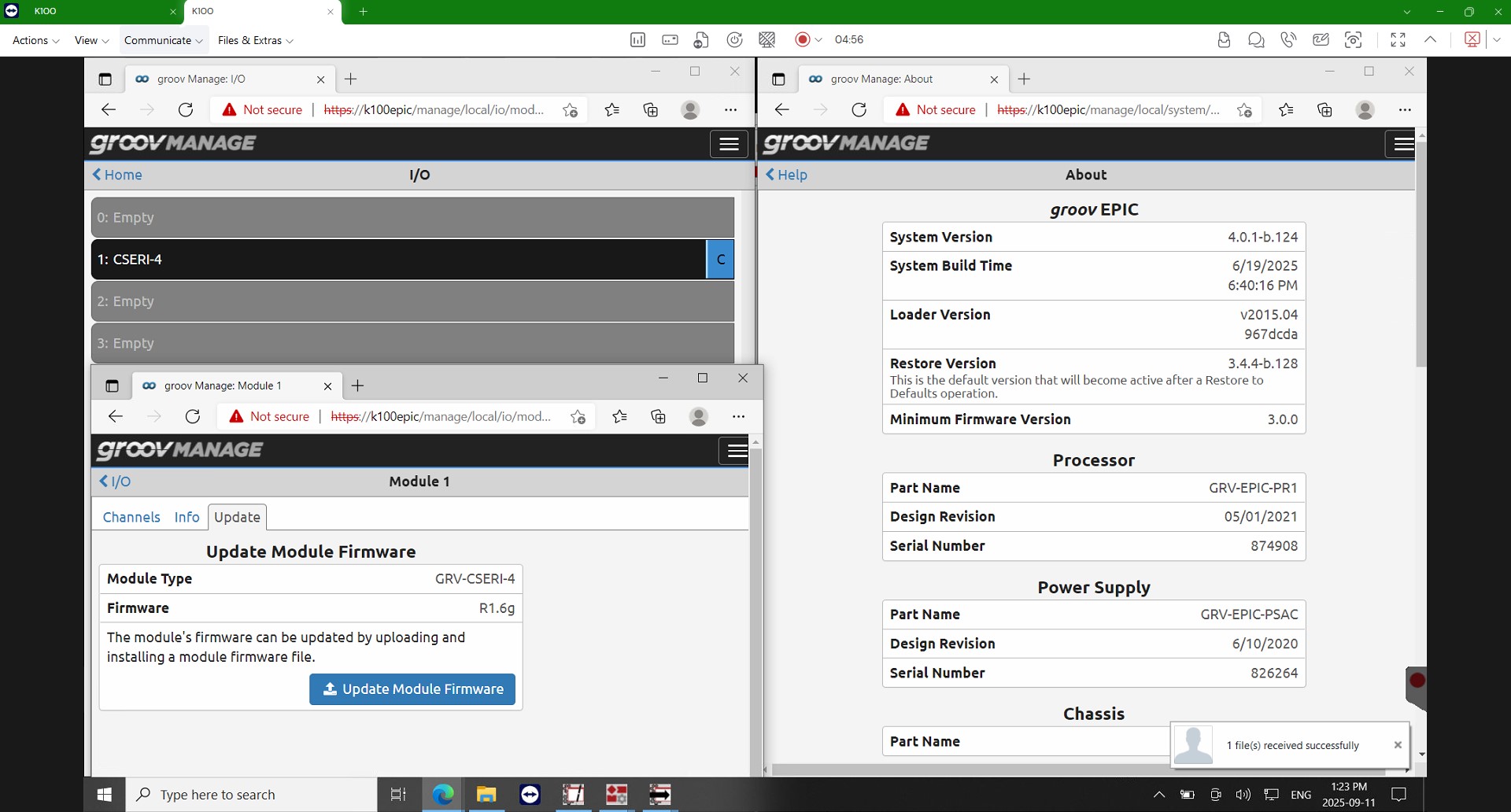This screenshot has height=812, width=1511.
Task: Collapse the session toolbar with up chevron
Action: (x=1430, y=40)
